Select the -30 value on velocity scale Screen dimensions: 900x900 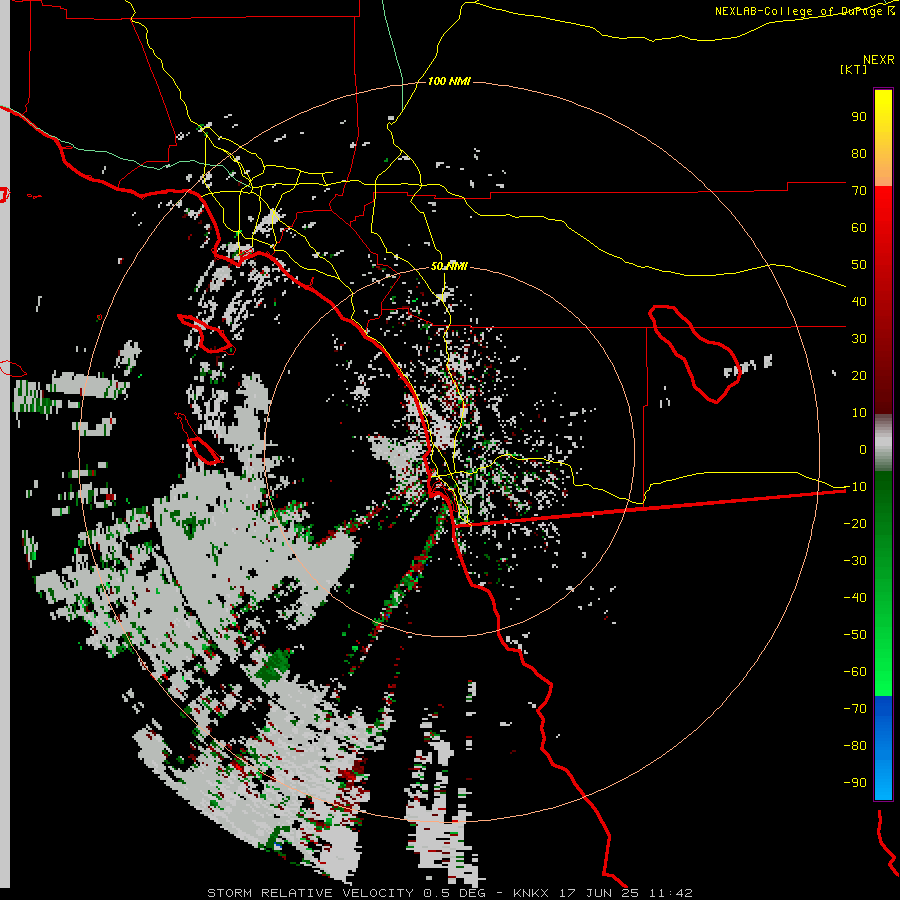pyautogui.click(x=855, y=561)
